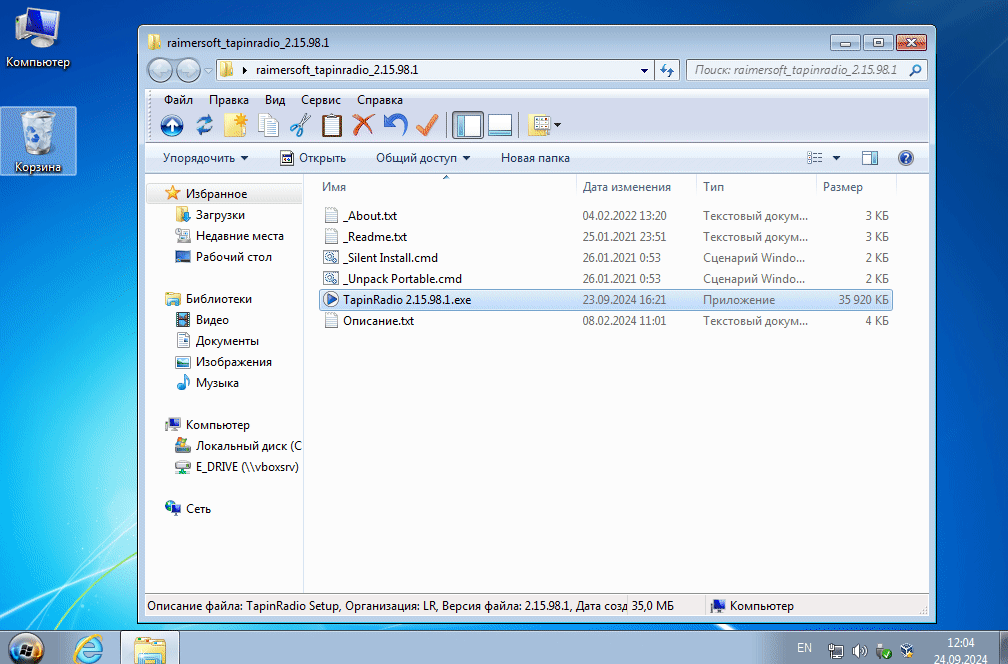Select the Описание.txt file

tap(606, 321)
